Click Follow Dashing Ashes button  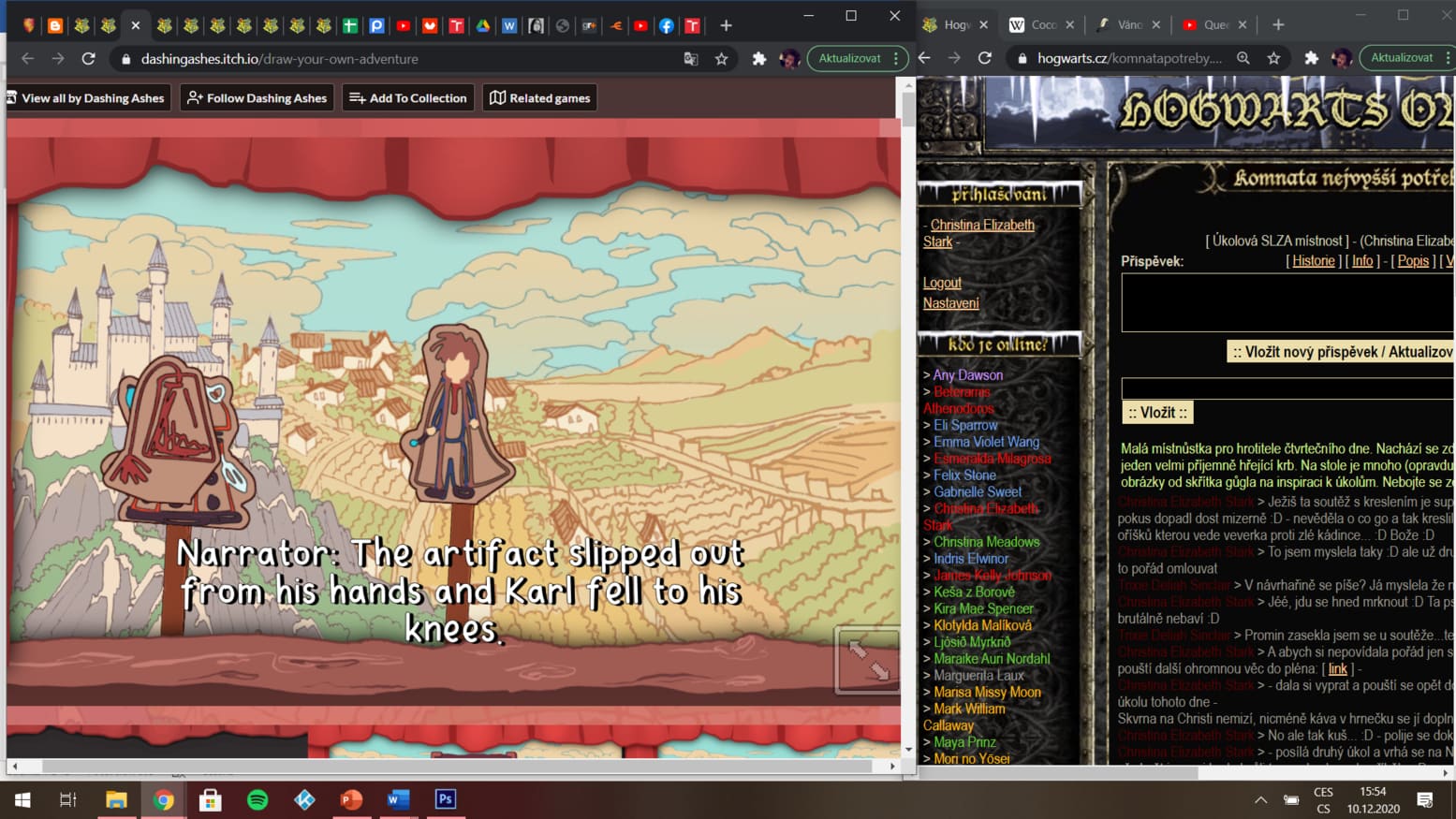pyautogui.click(x=257, y=97)
